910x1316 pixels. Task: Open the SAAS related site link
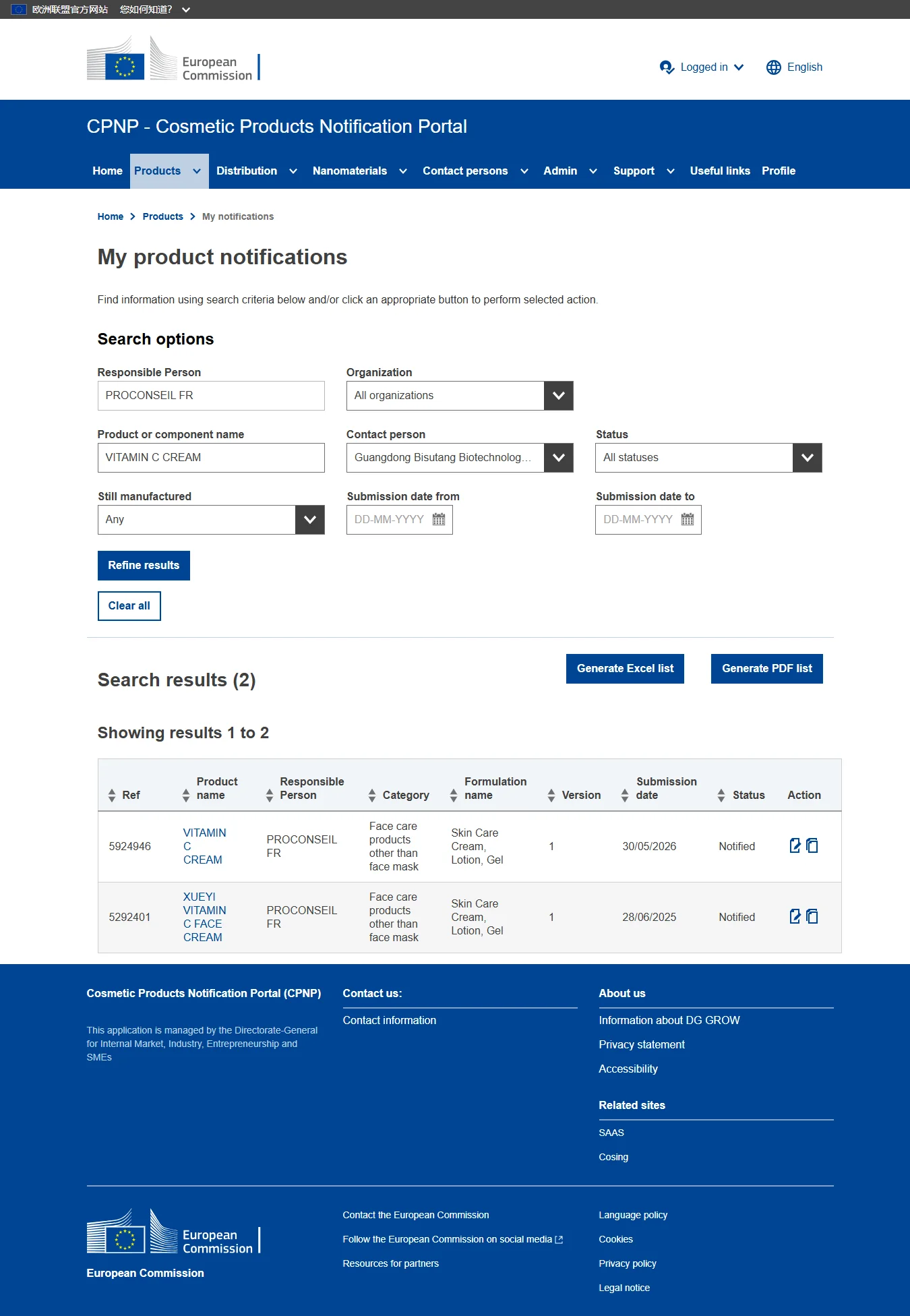pos(611,1133)
